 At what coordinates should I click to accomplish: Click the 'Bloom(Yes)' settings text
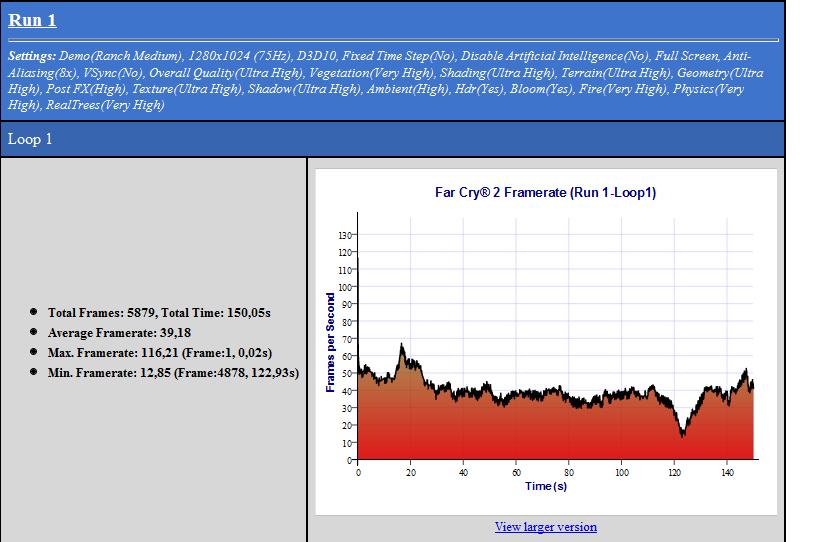point(541,89)
